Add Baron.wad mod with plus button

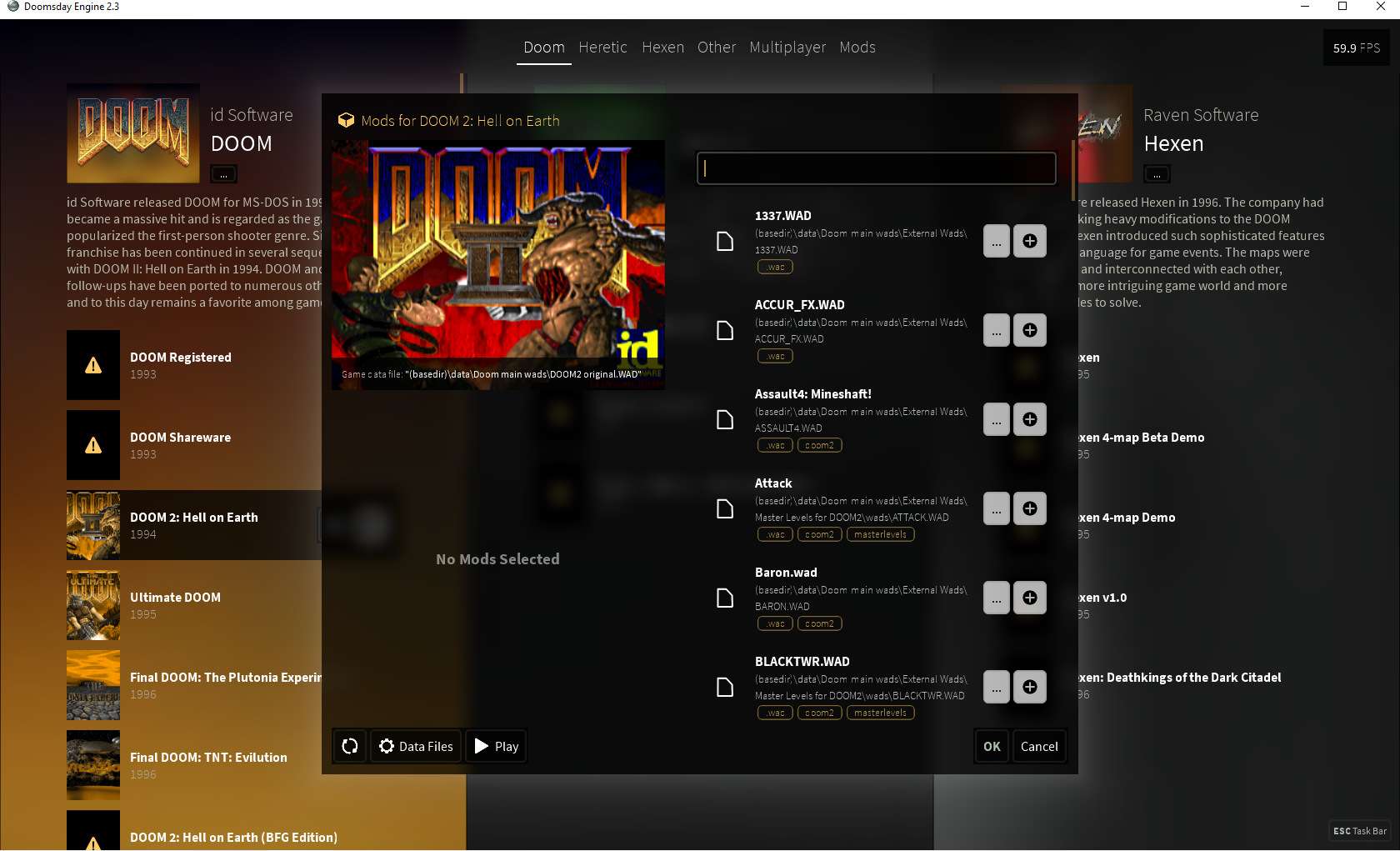1030,598
